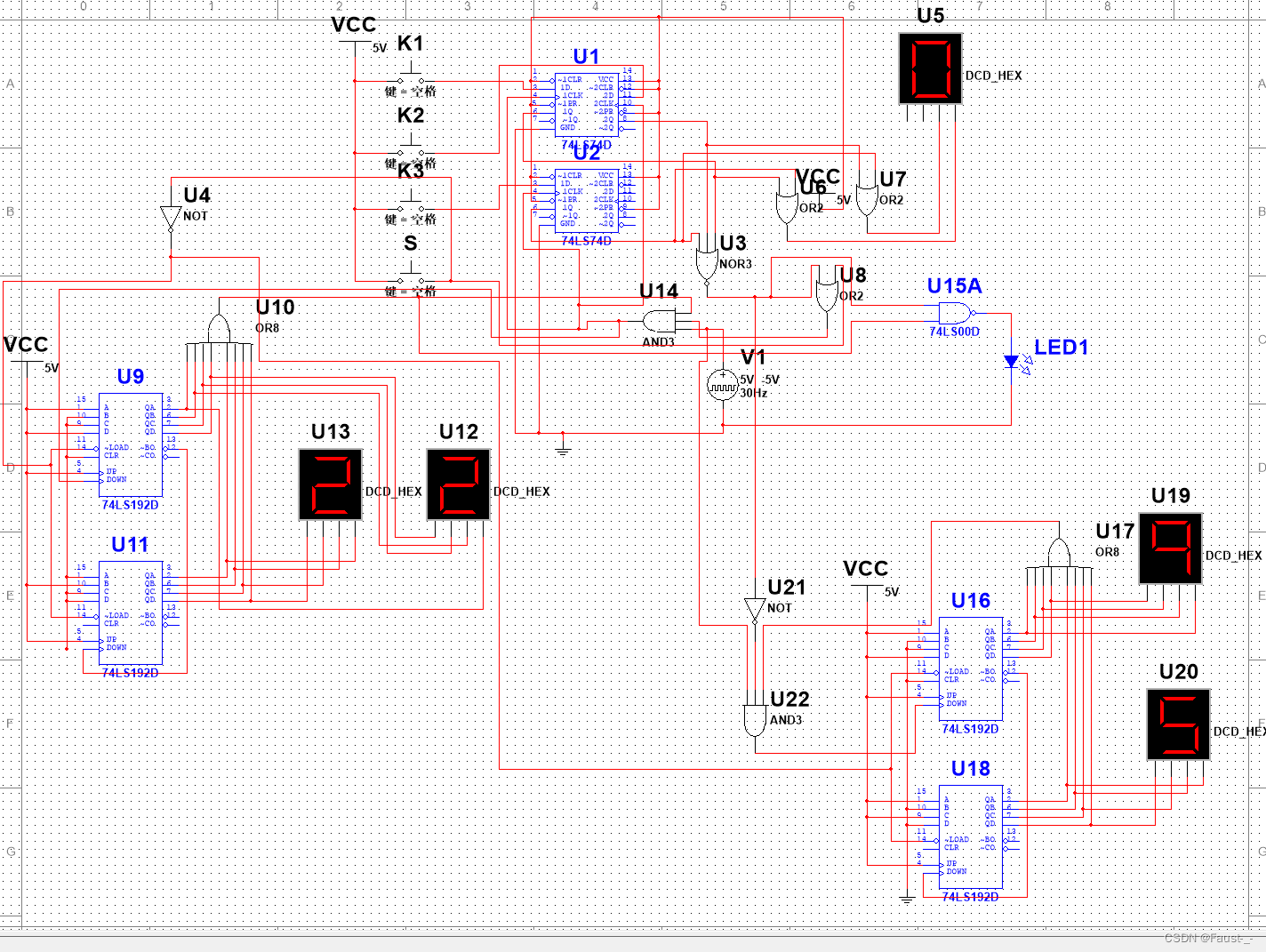This screenshot has height=952, width=1266.
Task: Select the V1 30Hz clock source
Action: pos(722,385)
